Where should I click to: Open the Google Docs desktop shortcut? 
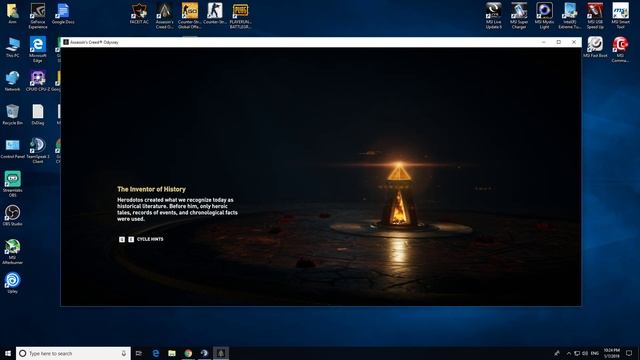63,14
